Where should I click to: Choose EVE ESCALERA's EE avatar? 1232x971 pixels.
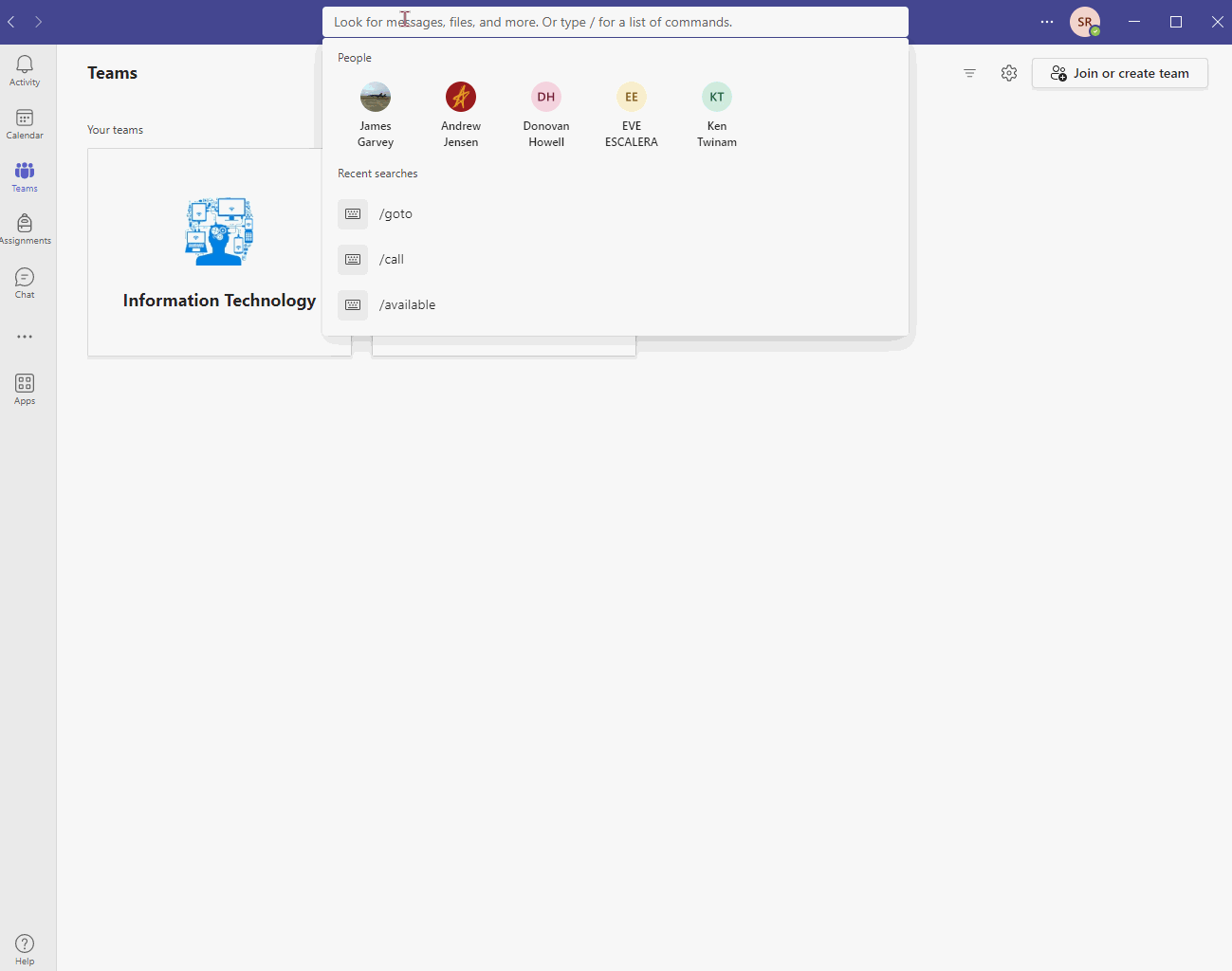point(632,97)
